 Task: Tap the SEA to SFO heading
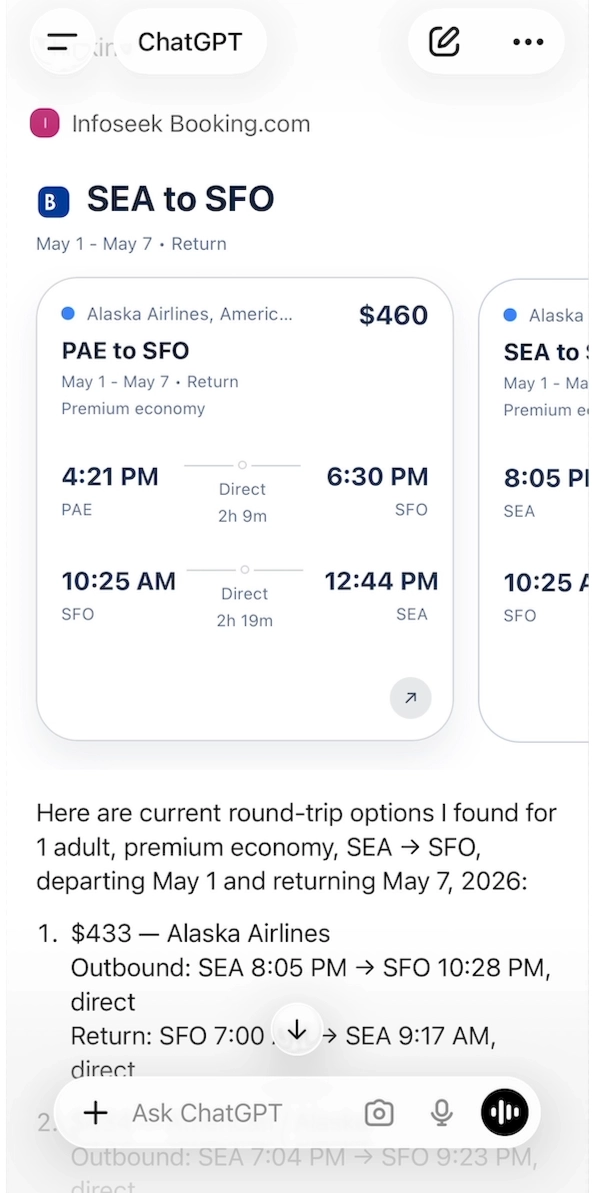click(181, 199)
